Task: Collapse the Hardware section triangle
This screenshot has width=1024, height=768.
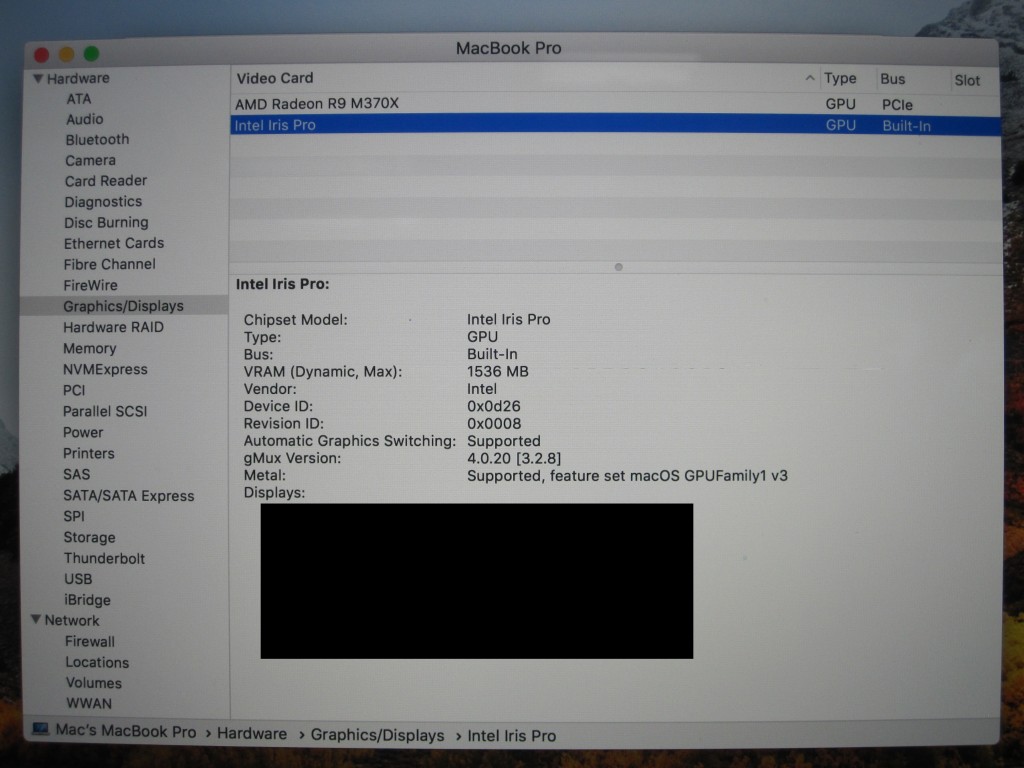Action: [x=38, y=78]
